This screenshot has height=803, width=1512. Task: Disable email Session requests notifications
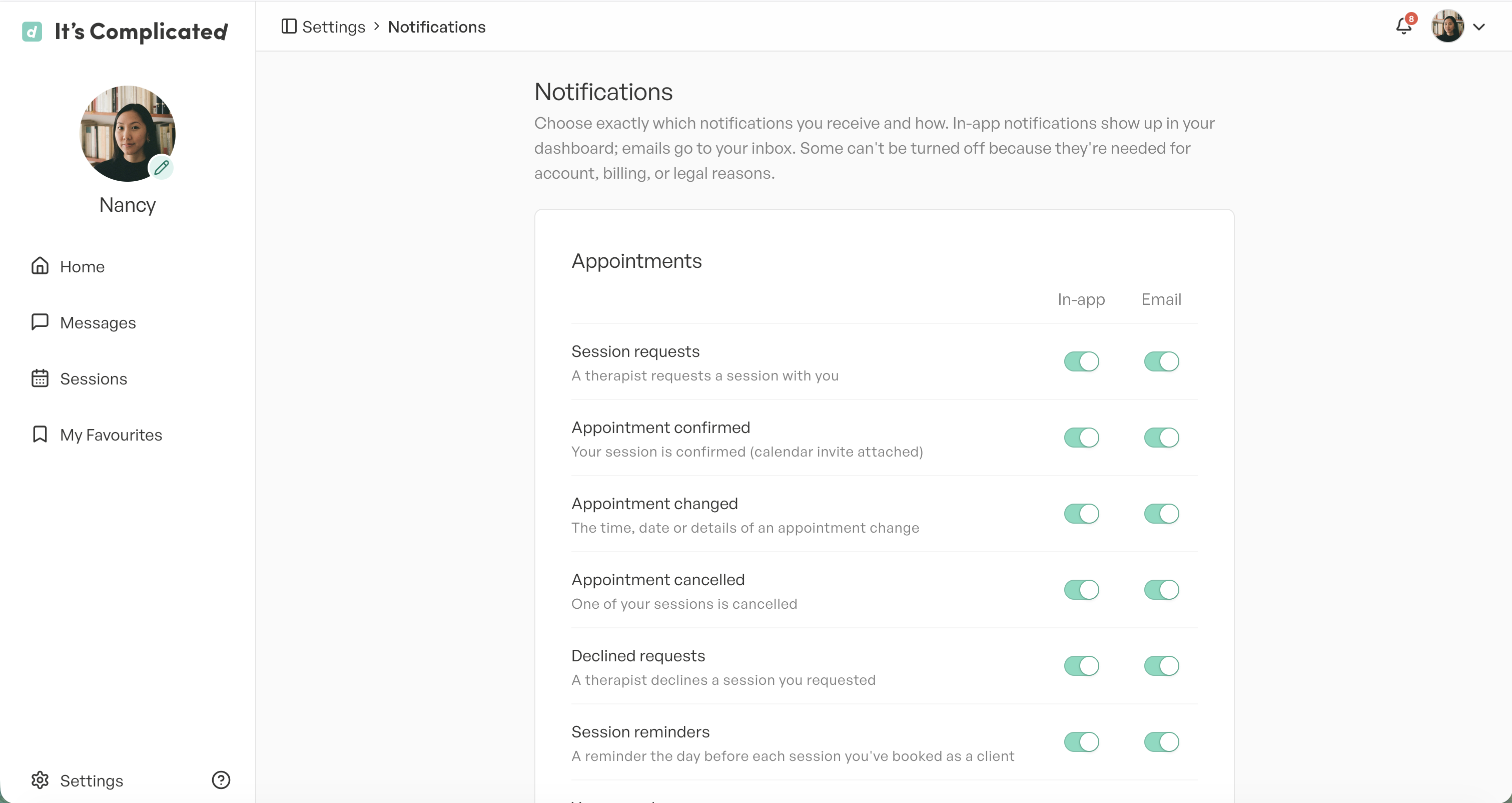point(1161,361)
